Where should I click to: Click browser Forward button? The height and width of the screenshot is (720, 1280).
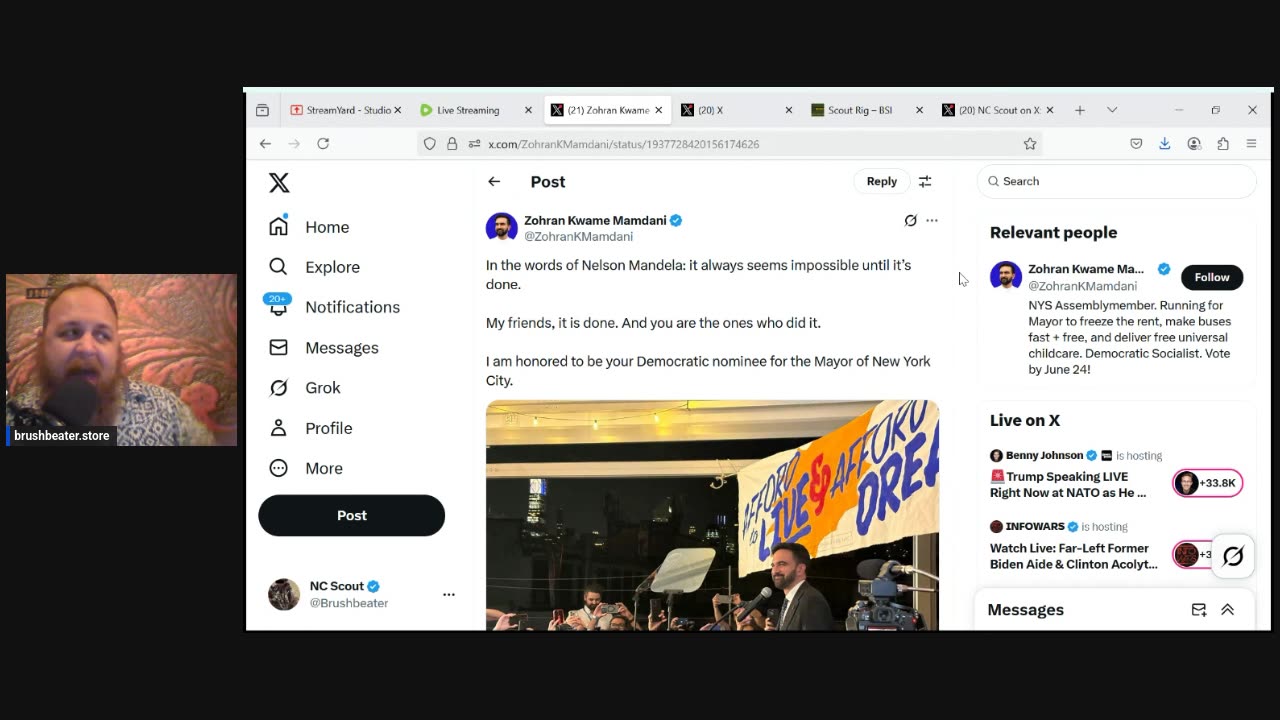click(294, 144)
